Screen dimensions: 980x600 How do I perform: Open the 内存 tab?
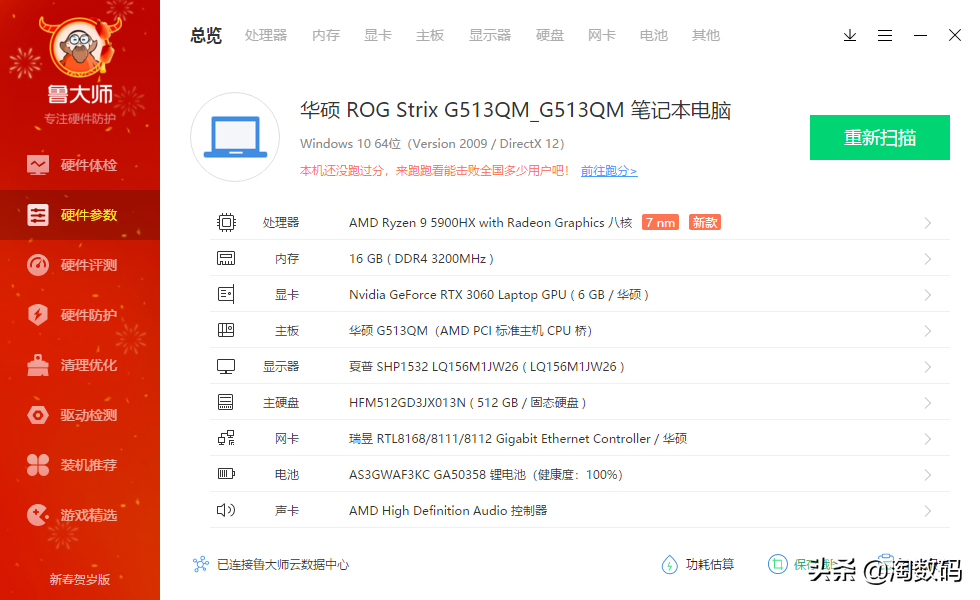click(326, 36)
